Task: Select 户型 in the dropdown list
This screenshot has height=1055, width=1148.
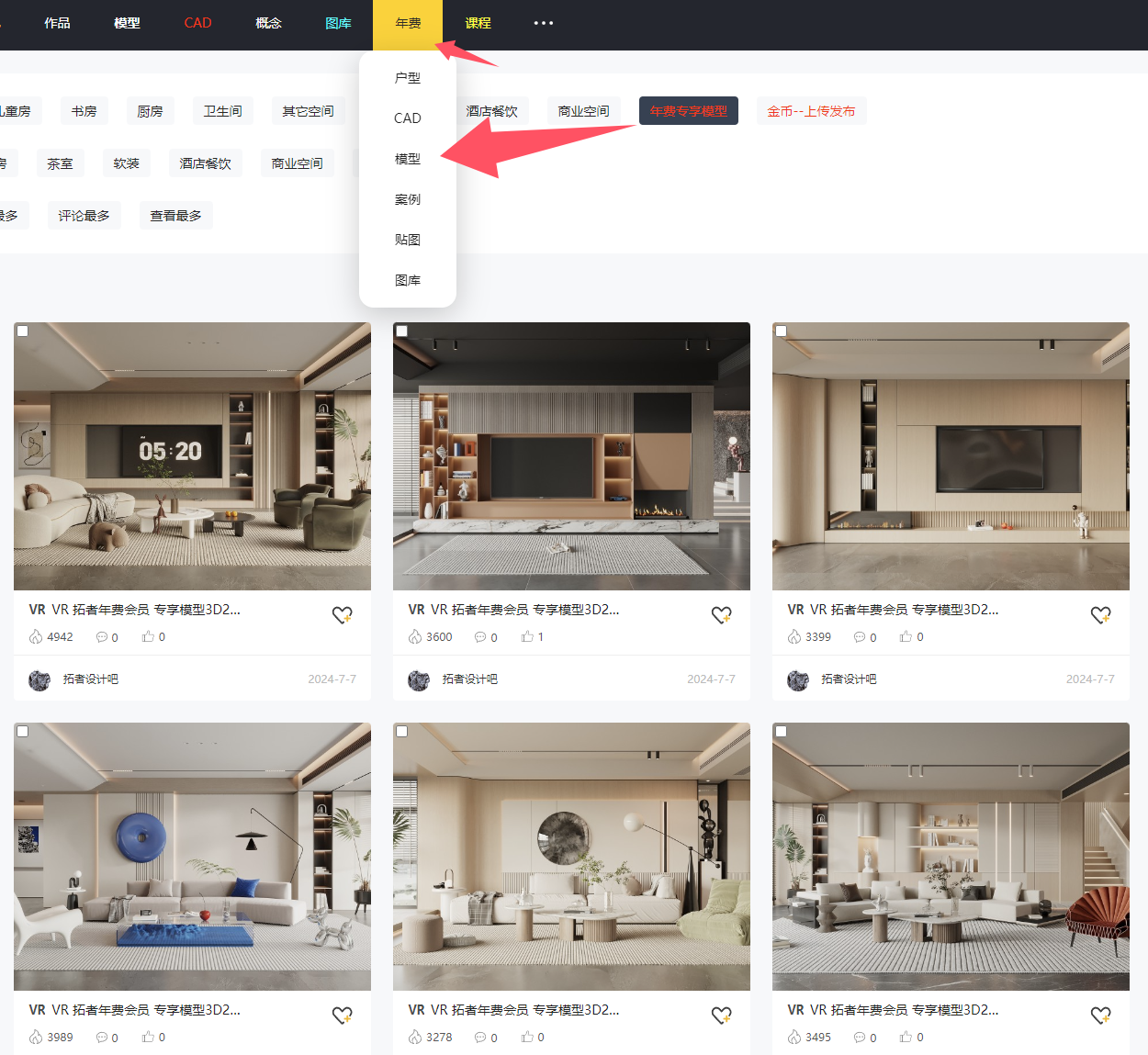Action: [x=408, y=78]
